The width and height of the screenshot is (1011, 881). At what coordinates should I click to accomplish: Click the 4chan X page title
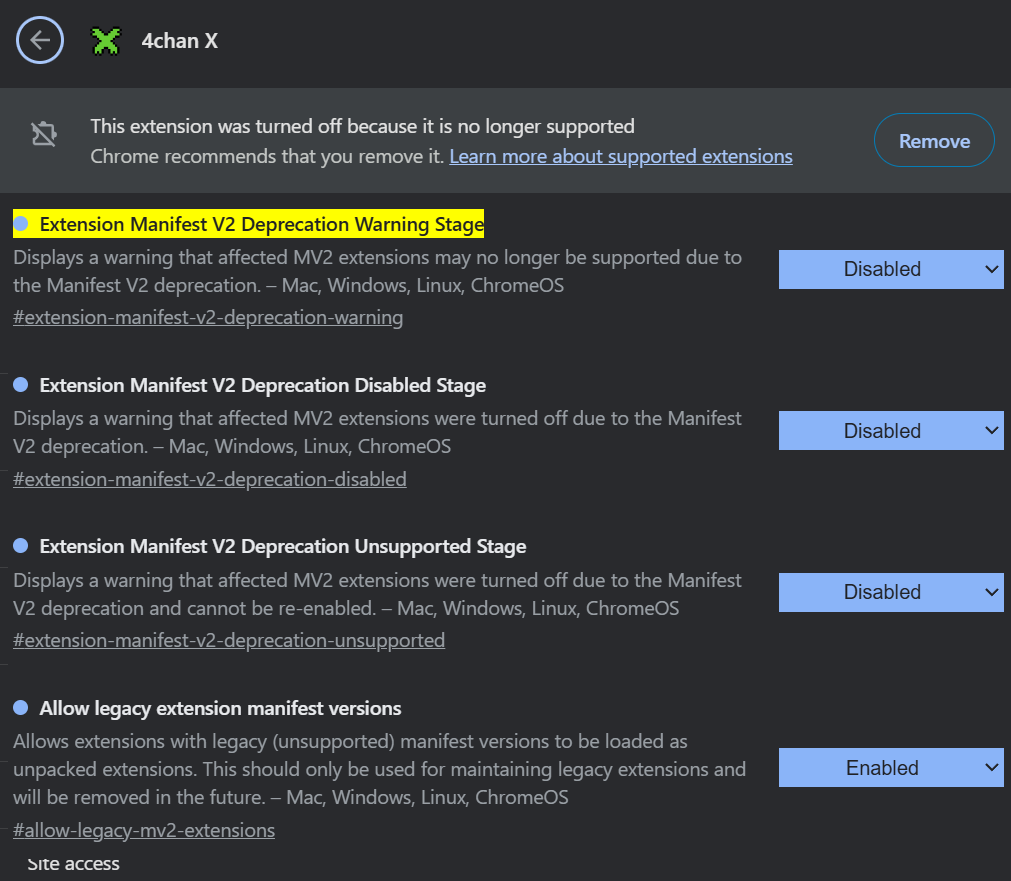[179, 41]
